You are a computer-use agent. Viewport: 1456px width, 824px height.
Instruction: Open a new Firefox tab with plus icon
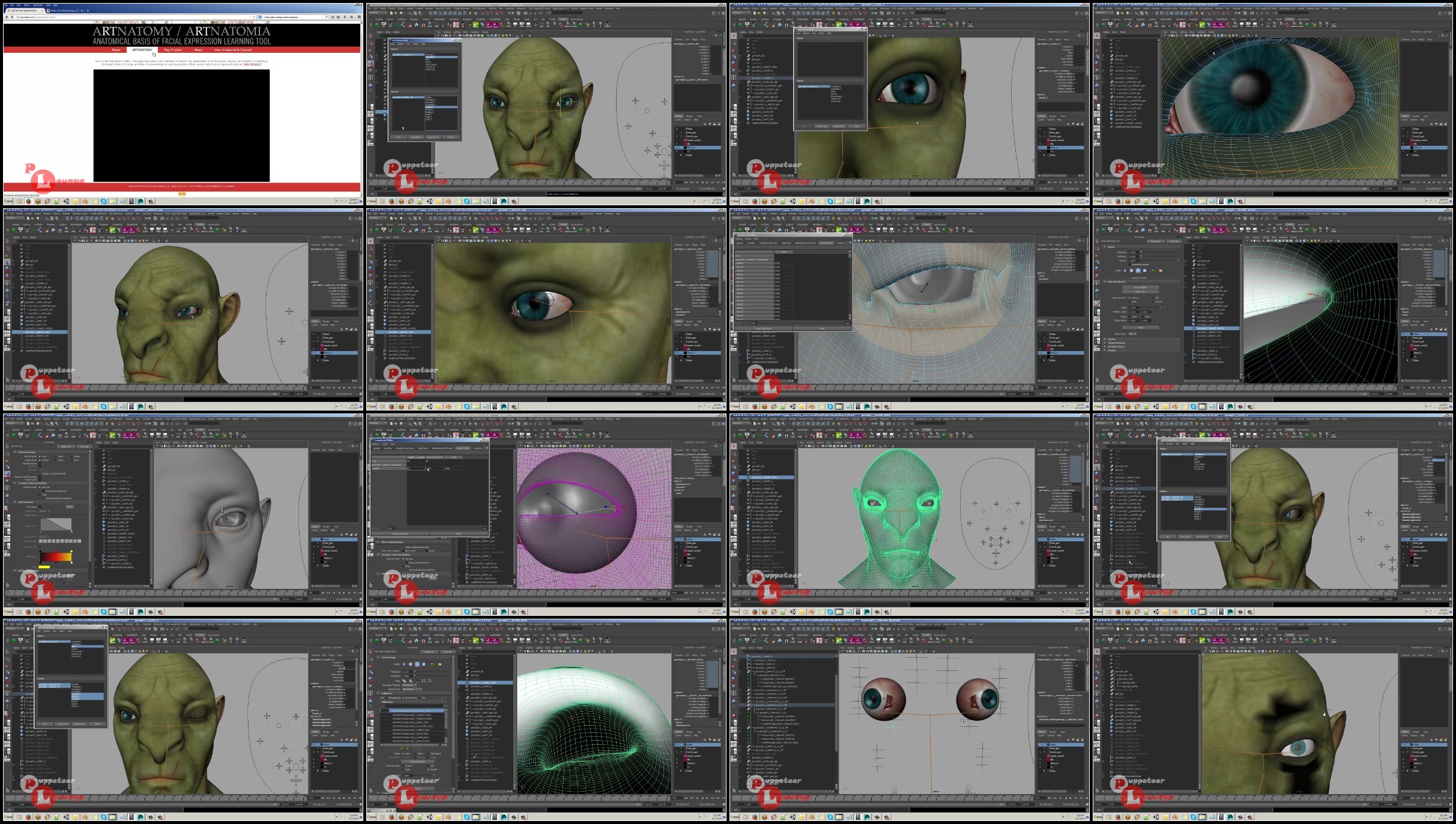pos(88,10)
